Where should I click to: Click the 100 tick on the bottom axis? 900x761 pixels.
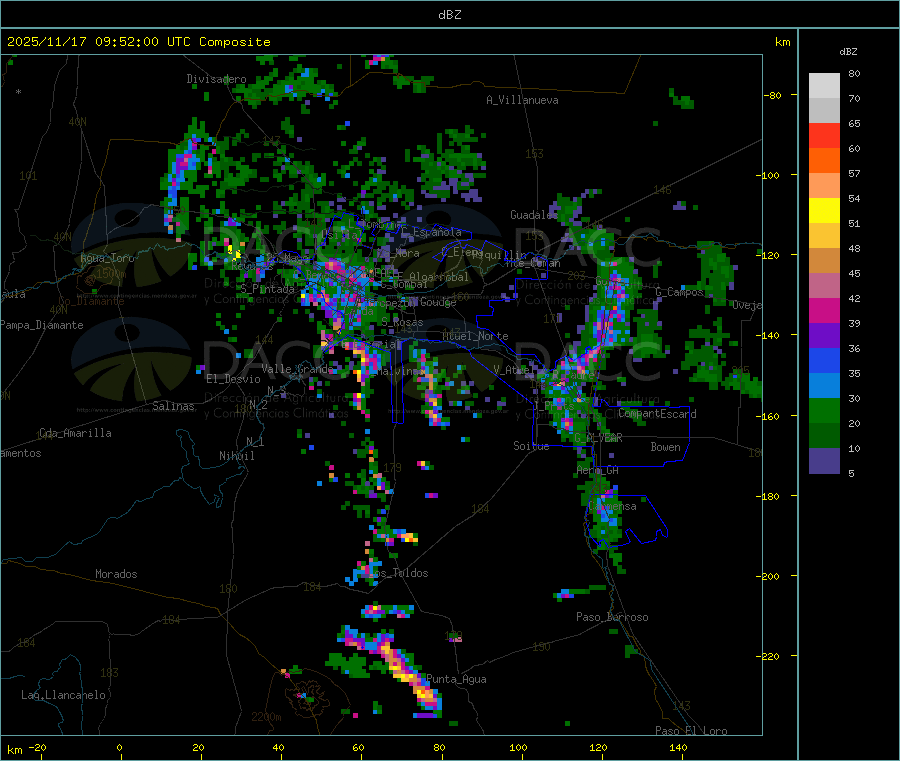(x=518, y=747)
